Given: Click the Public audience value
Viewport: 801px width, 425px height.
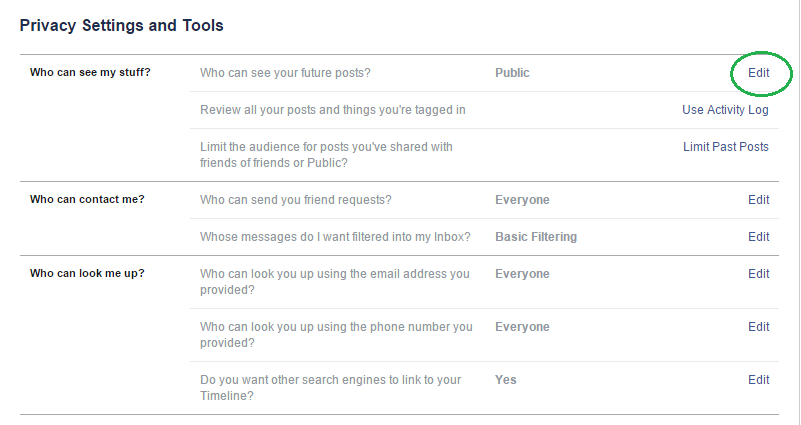Looking at the screenshot, I should (512, 73).
